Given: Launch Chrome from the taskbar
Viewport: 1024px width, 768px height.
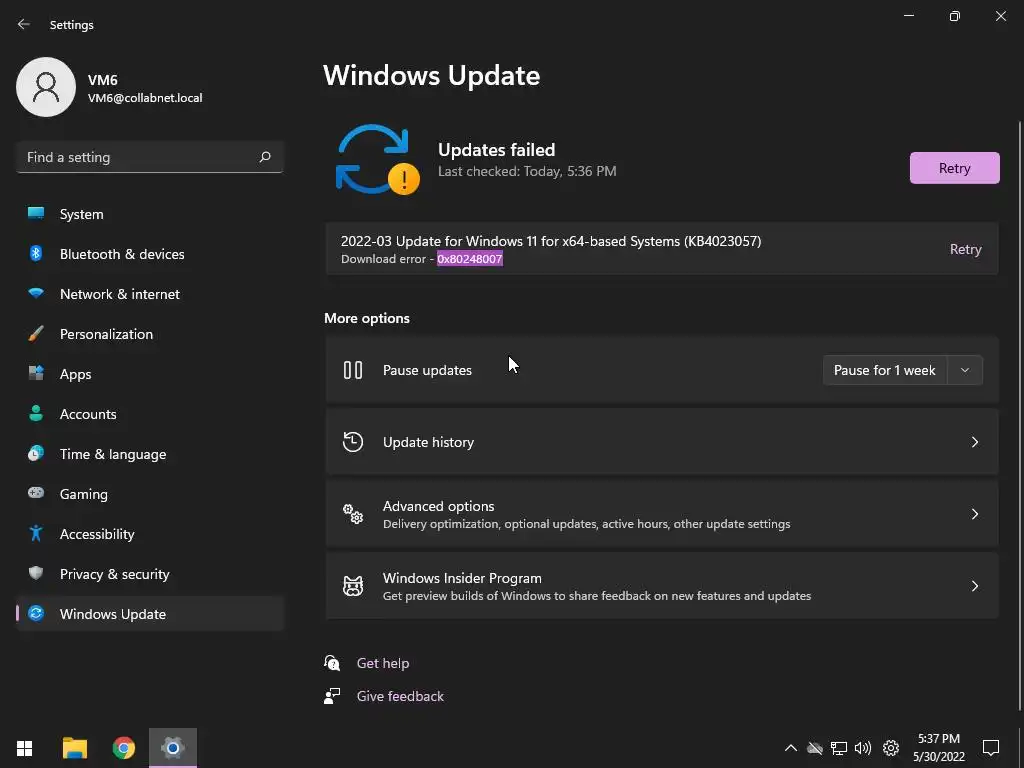Looking at the screenshot, I should pyautogui.click(x=123, y=748).
